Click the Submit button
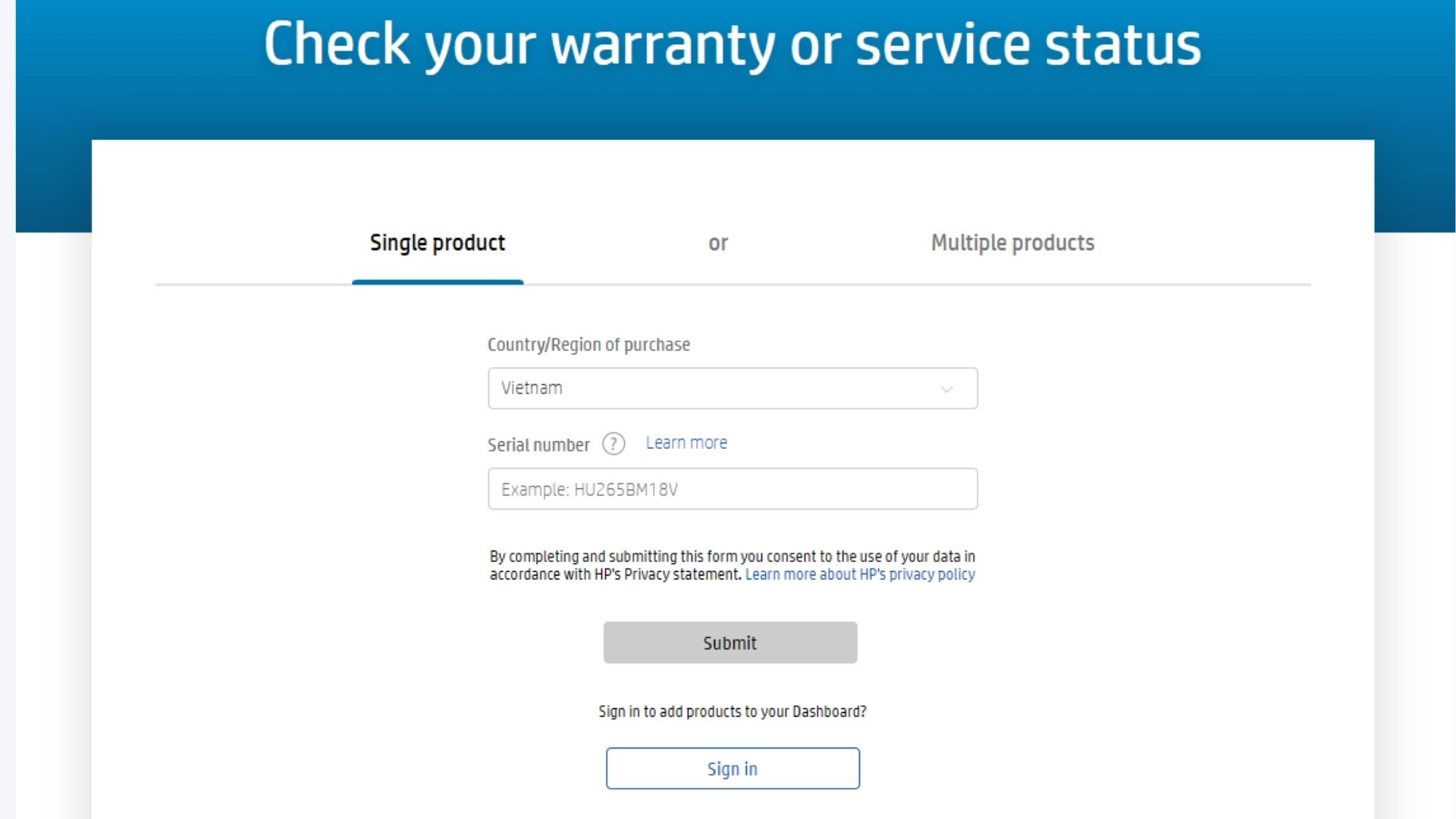The height and width of the screenshot is (819, 1456). 730,642
